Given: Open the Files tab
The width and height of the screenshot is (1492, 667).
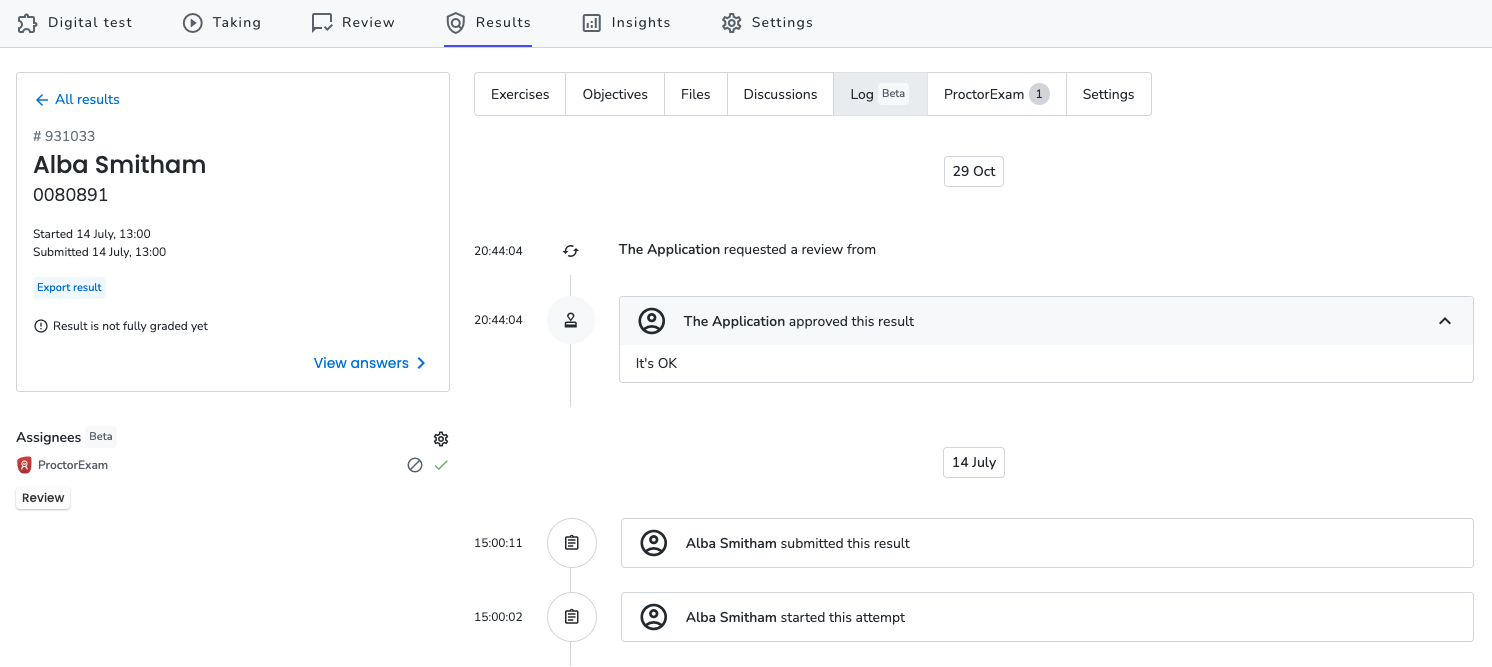Looking at the screenshot, I should click(x=696, y=94).
